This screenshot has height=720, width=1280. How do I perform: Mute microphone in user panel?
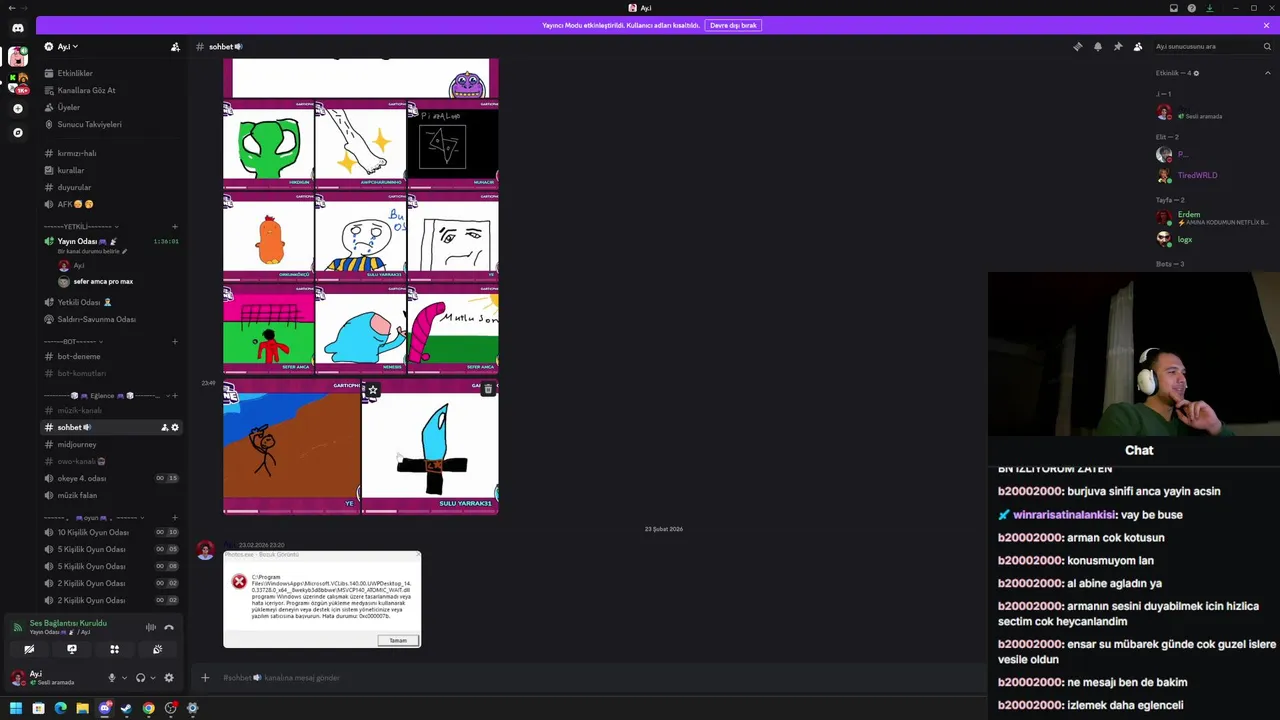pyautogui.click(x=112, y=678)
